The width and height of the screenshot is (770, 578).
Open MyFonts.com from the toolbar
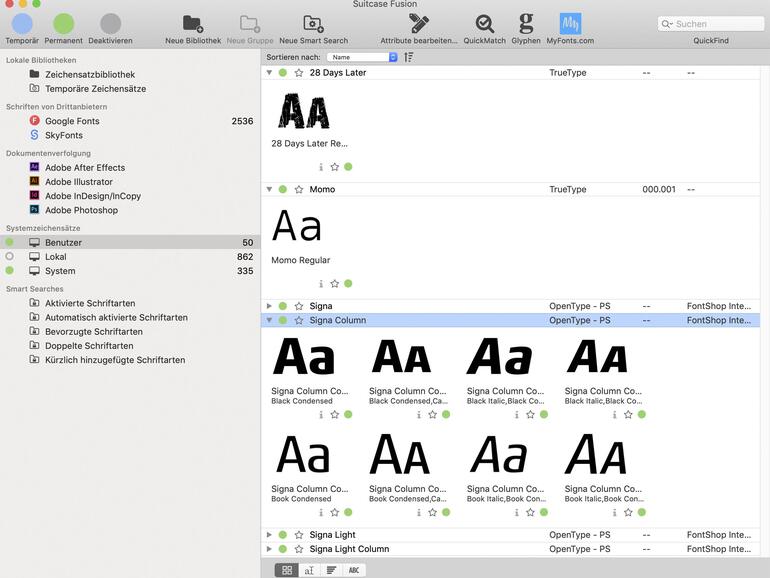570,24
